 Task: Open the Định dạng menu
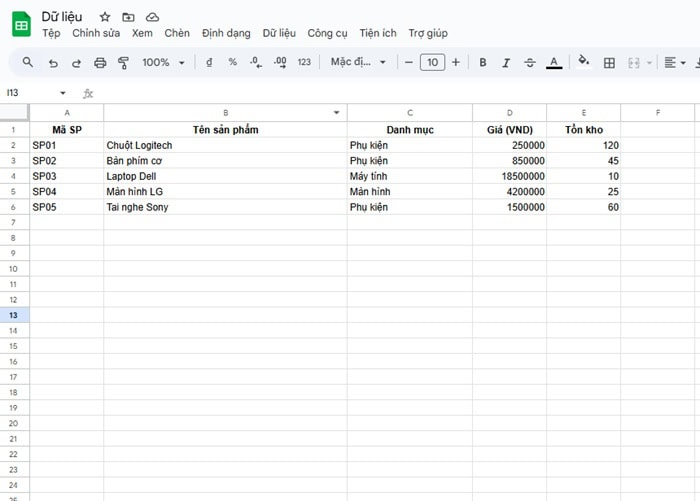coord(226,33)
